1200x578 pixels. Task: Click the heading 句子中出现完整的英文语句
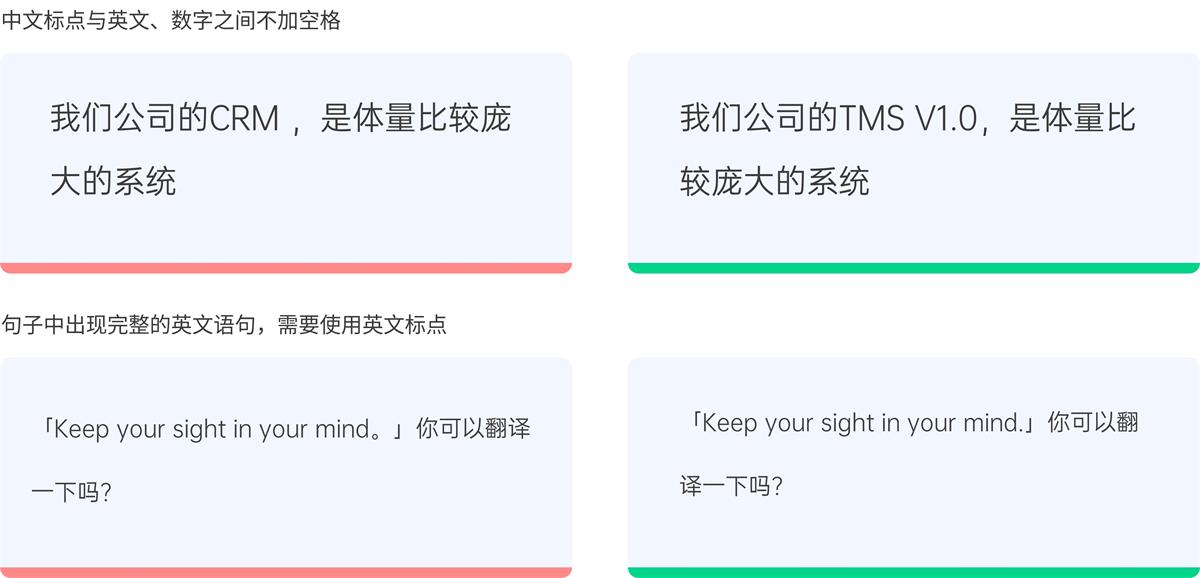[224, 325]
